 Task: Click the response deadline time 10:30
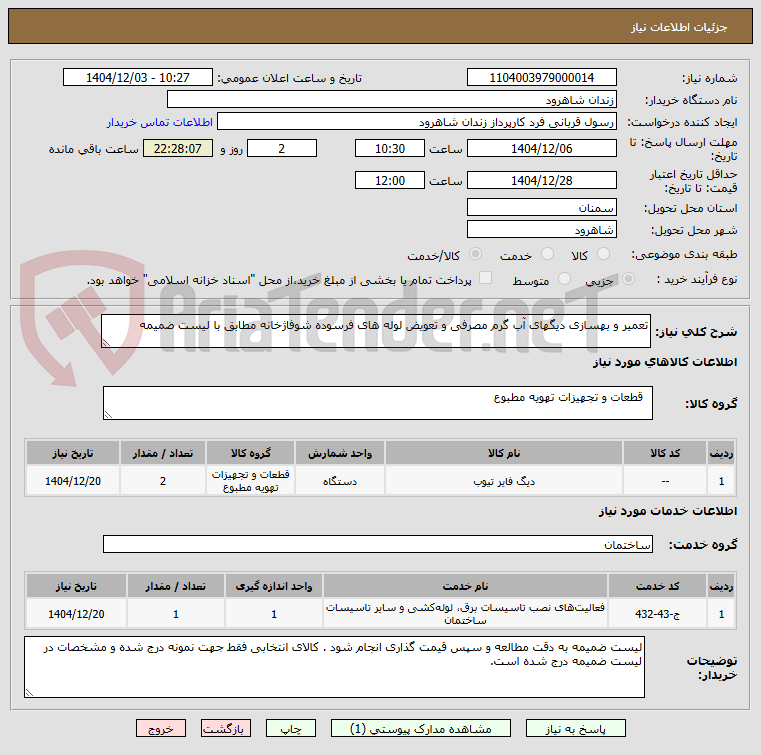tap(390, 148)
